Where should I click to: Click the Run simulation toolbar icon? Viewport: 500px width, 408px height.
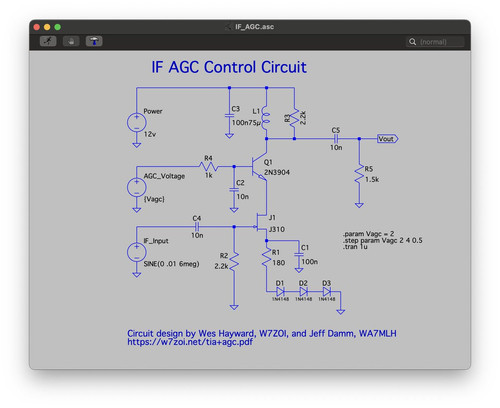point(48,41)
